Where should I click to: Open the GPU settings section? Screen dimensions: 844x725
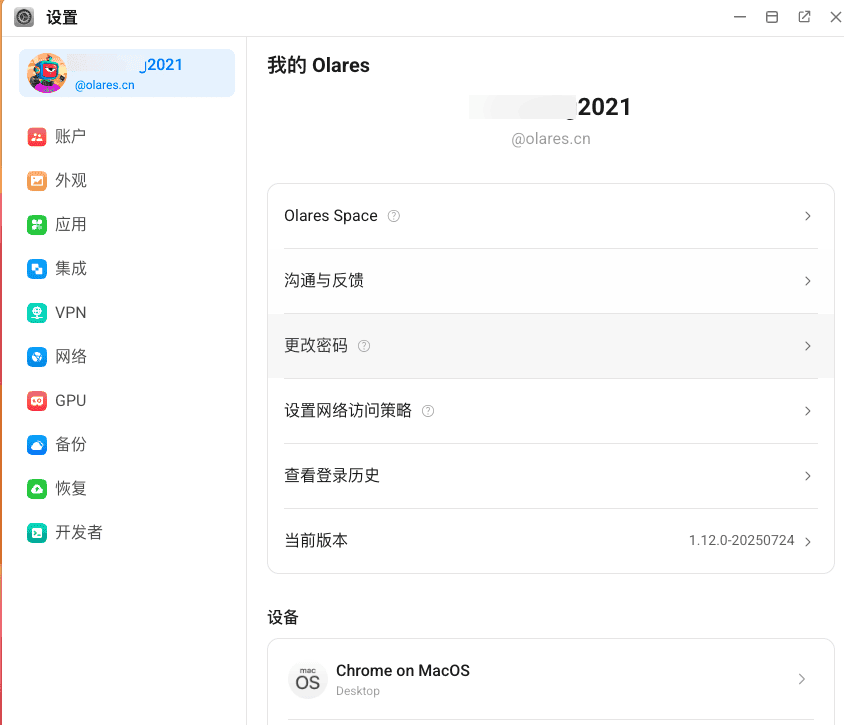[126, 401]
